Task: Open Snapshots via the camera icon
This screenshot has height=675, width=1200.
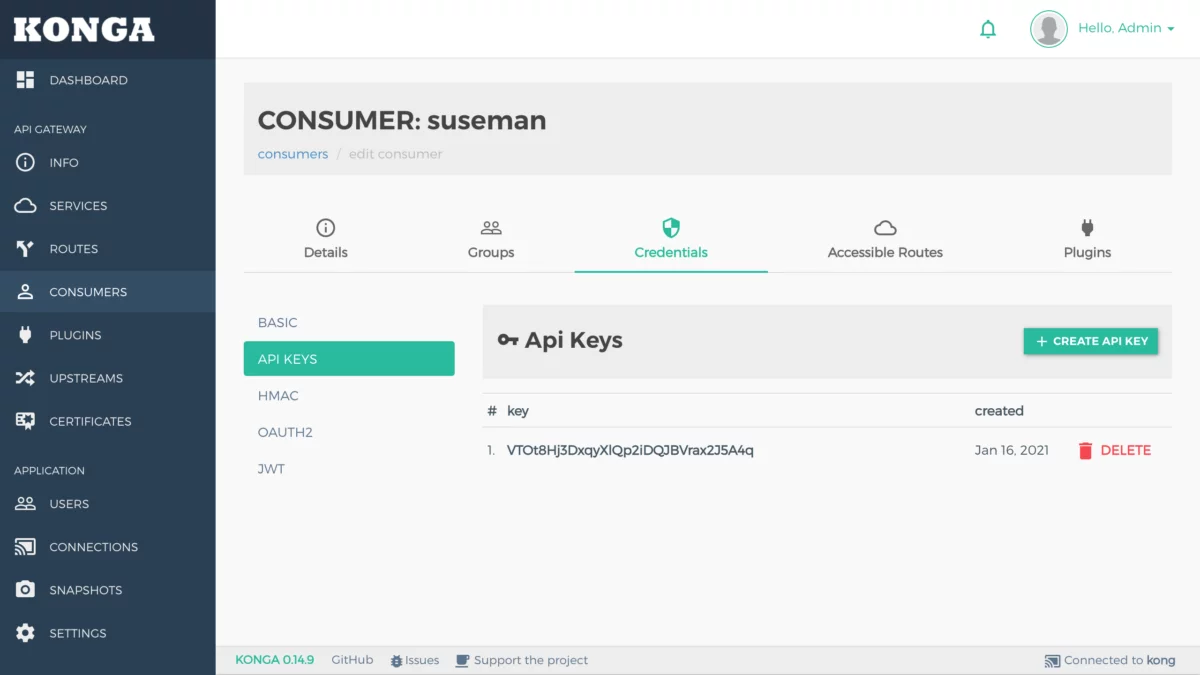Action: 25,590
